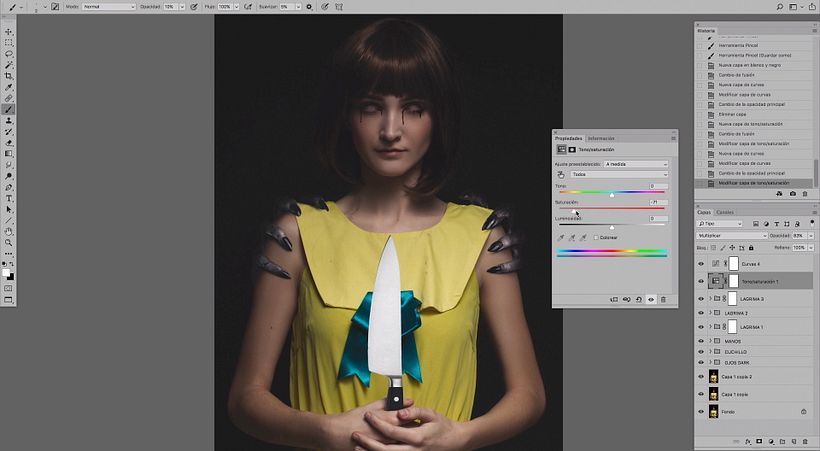Select the Historia tab

(705, 31)
